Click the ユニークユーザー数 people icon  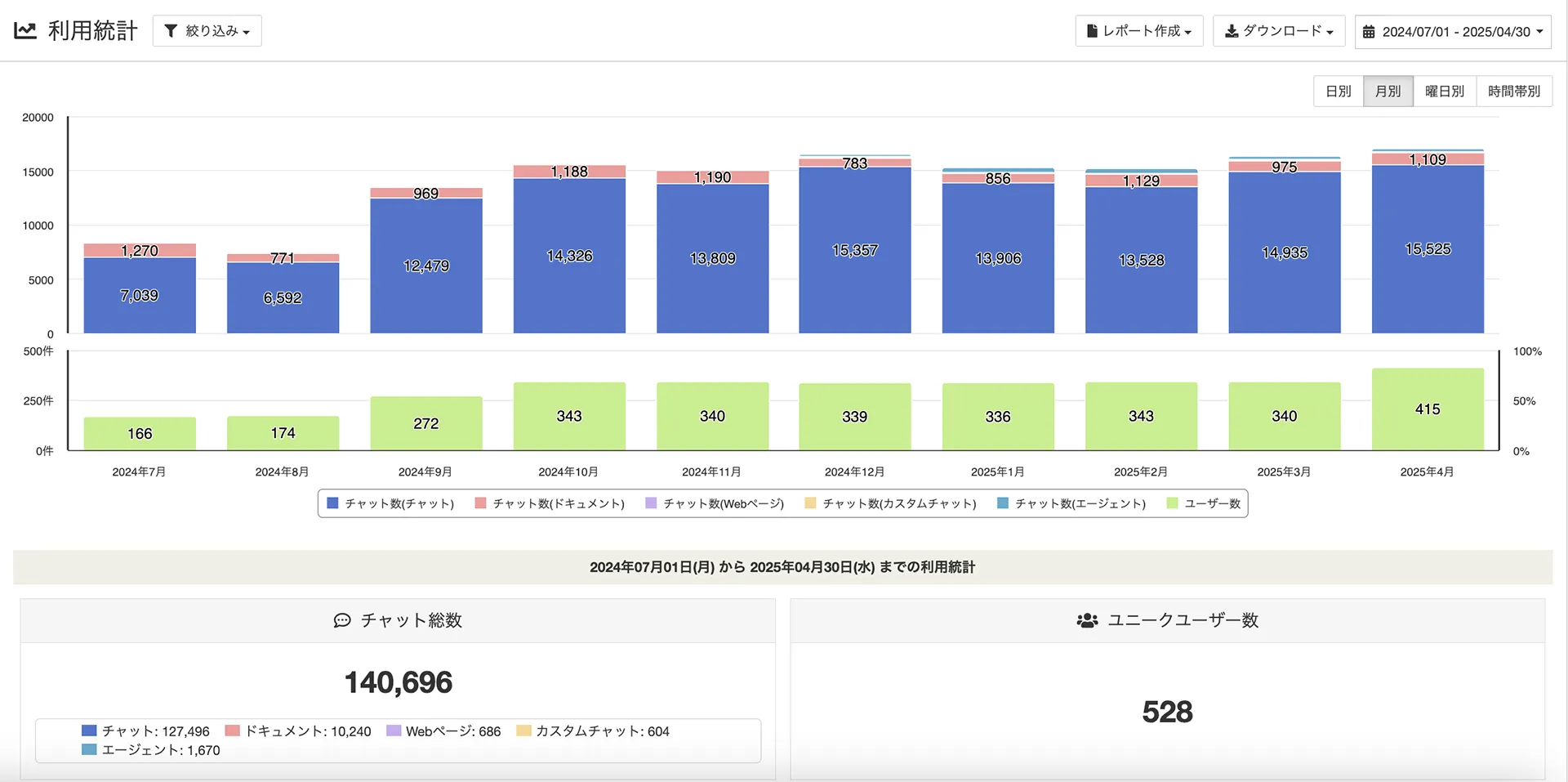tap(1087, 621)
